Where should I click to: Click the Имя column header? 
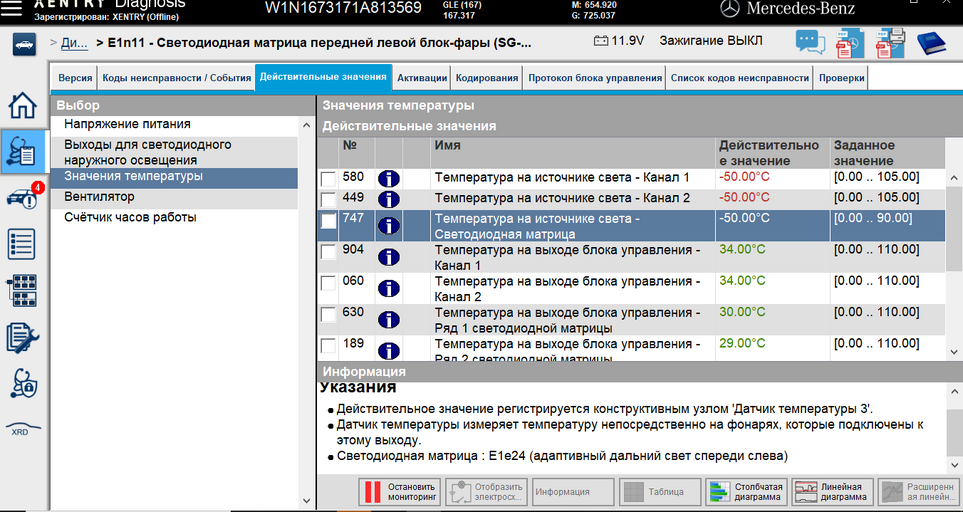coord(572,153)
